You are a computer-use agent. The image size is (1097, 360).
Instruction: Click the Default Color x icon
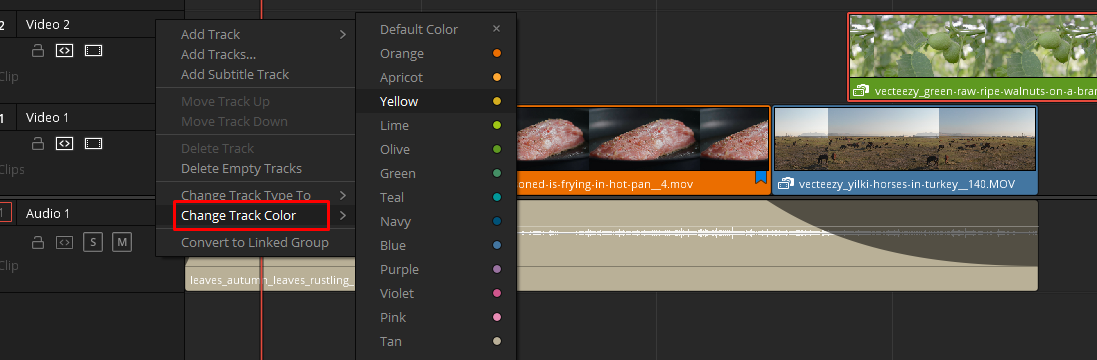coord(497,29)
